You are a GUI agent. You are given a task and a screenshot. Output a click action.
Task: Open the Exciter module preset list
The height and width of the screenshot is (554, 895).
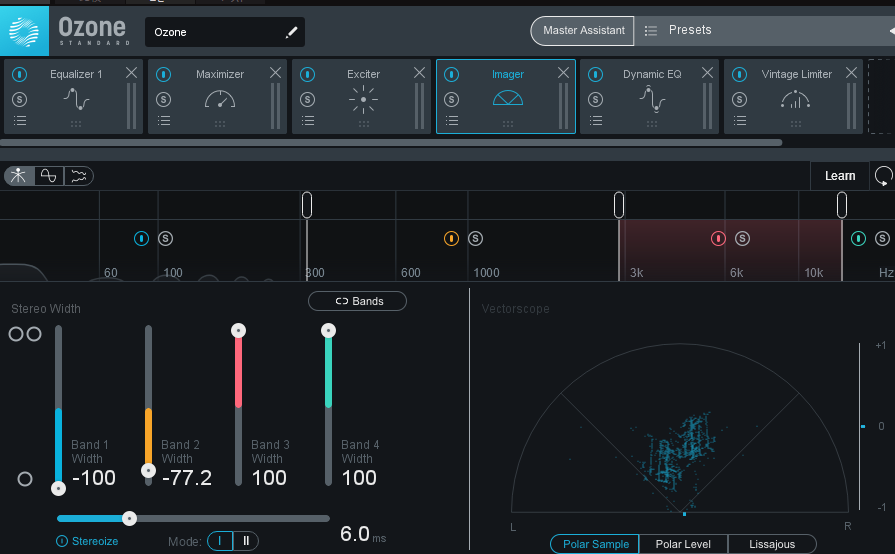tap(308, 121)
